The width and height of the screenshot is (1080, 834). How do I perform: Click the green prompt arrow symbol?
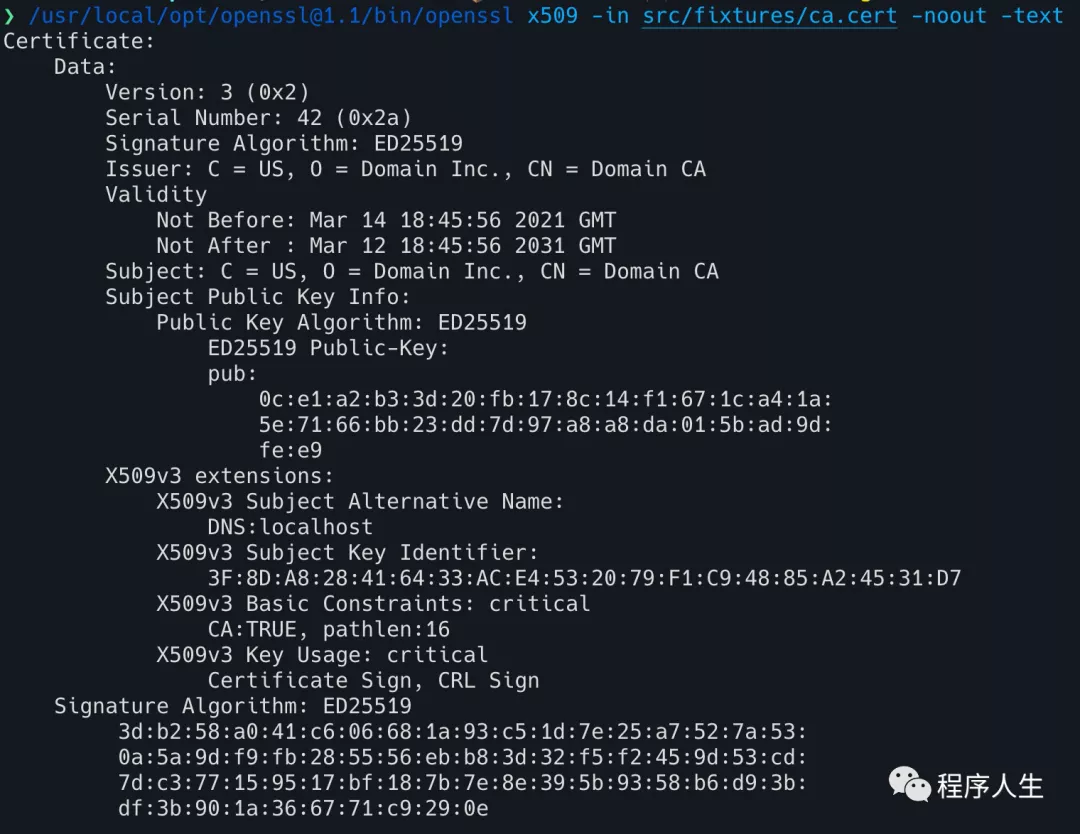click(x=9, y=15)
